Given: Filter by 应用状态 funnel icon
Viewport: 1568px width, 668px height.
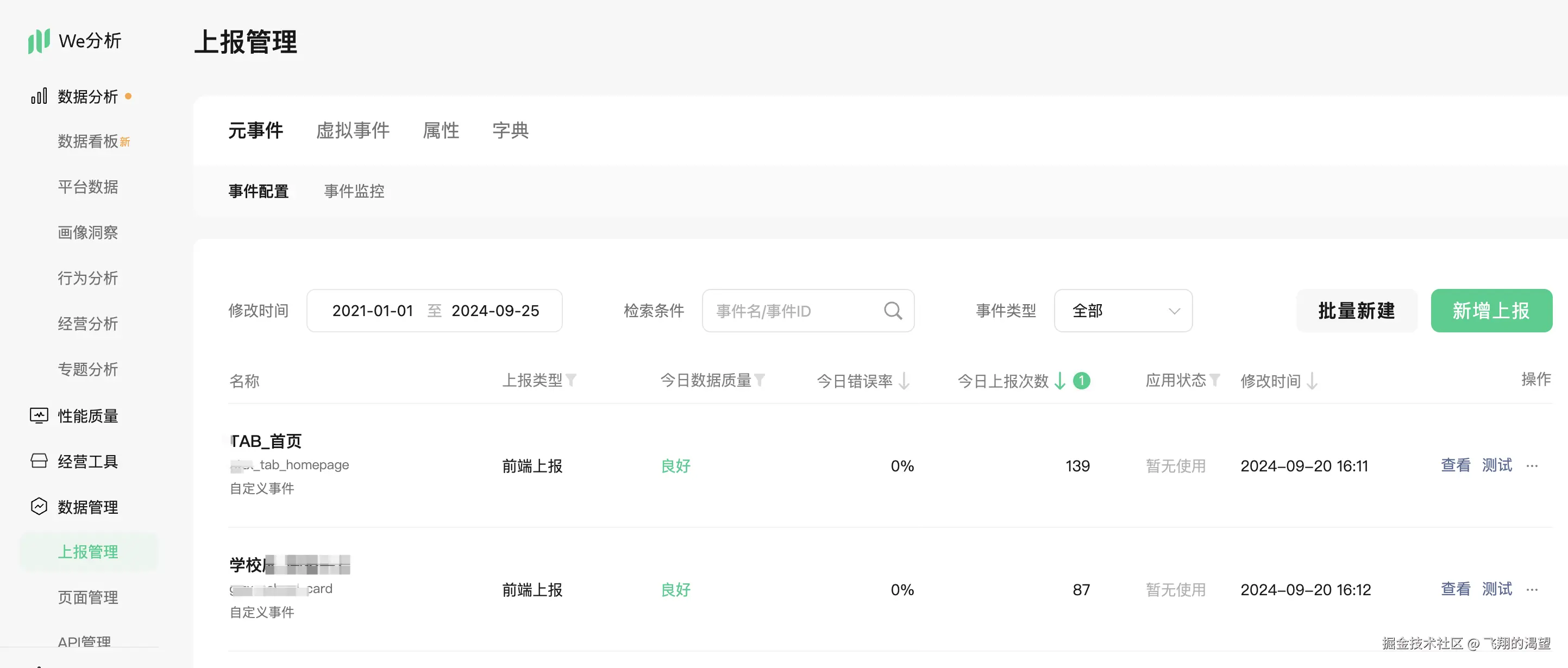Looking at the screenshot, I should tap(1214, 380).
